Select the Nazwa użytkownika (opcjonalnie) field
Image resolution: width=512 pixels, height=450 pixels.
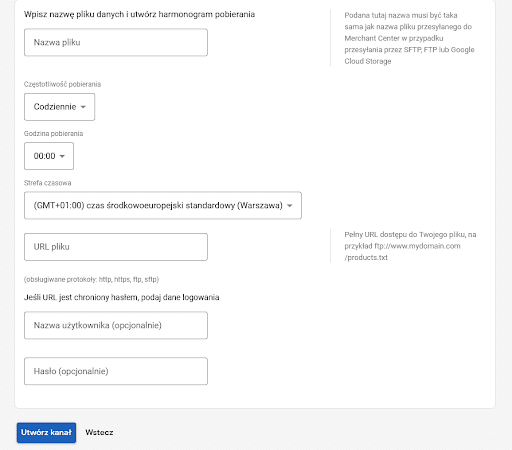point(116,325)
